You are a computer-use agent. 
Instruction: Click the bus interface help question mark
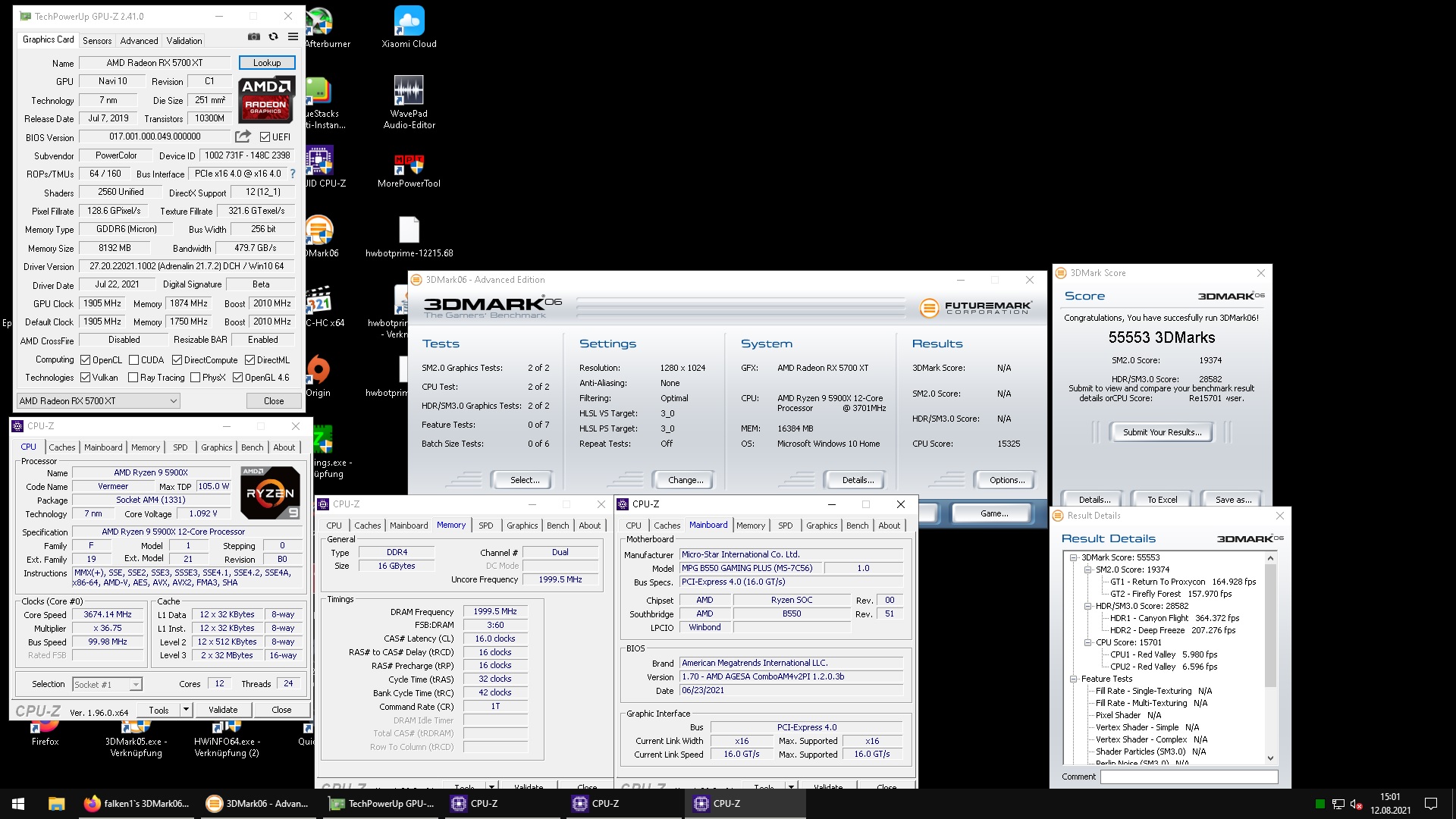pyautogui.click(x=293, y=174)
